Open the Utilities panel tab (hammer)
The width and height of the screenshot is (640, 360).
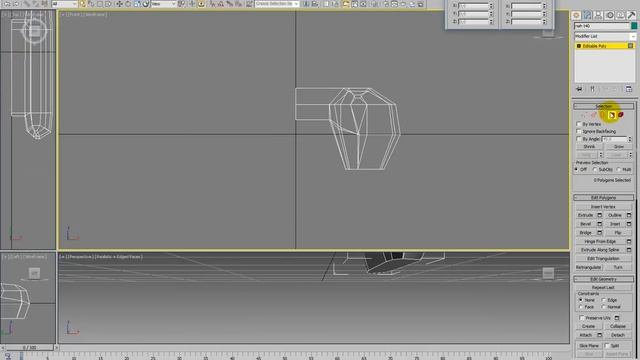pyautogui.click(x=631, y=16)
